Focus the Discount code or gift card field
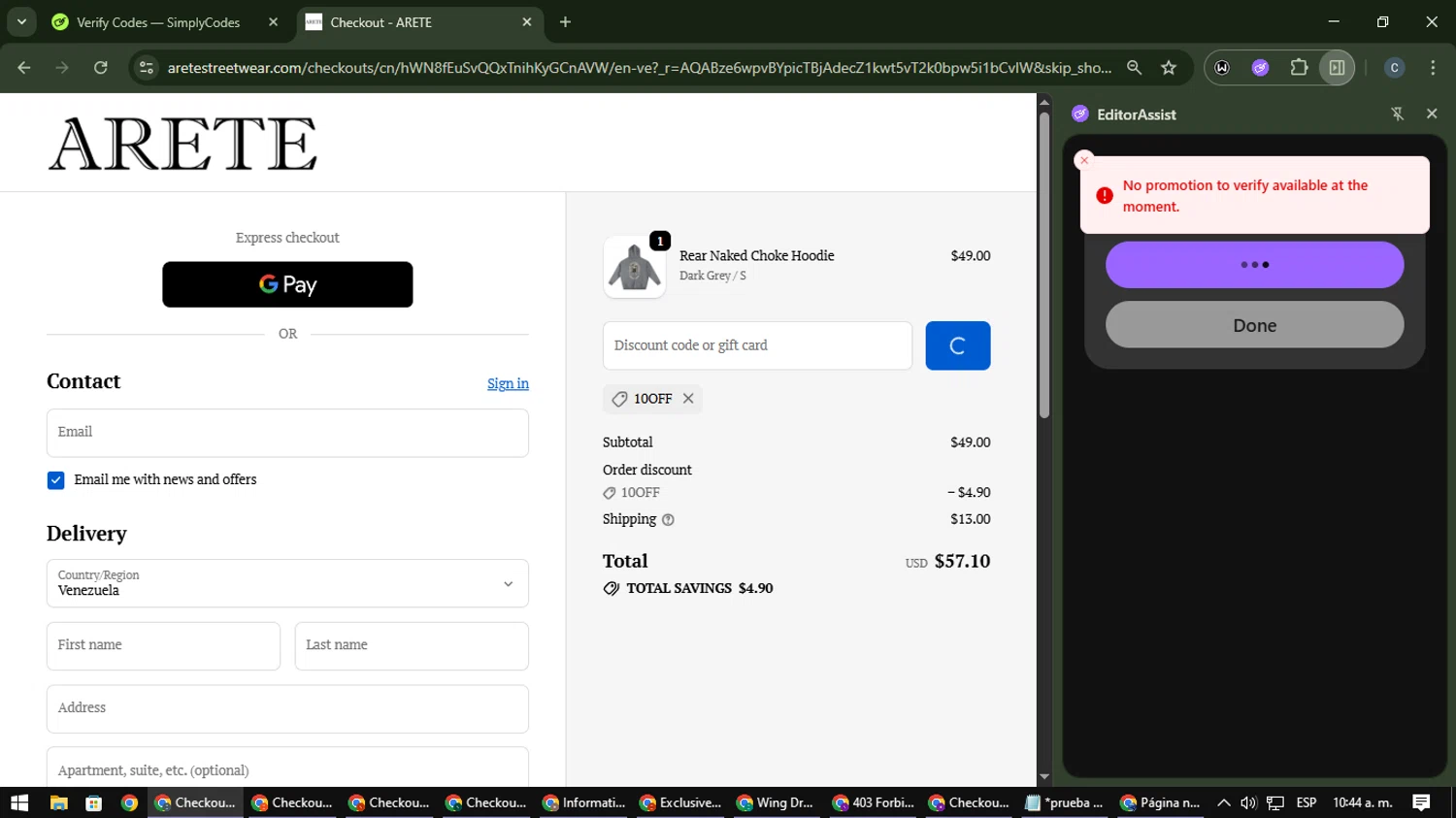The height and width of the screenshot is (818, 1456). (757, 345)
